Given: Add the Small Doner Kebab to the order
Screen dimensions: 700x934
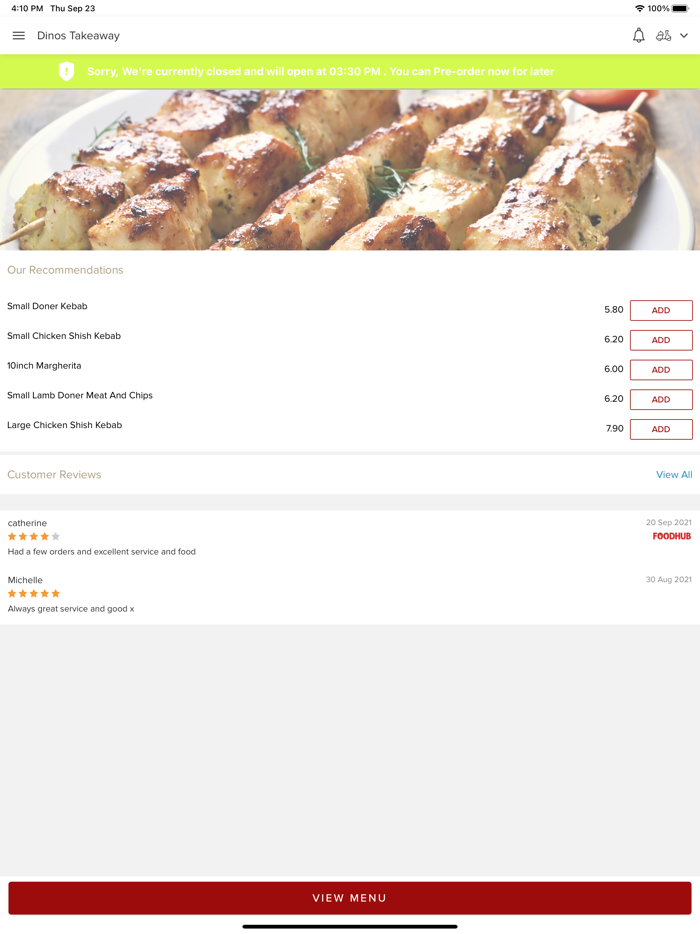Looking at the screenshot, I should [661, 310].
